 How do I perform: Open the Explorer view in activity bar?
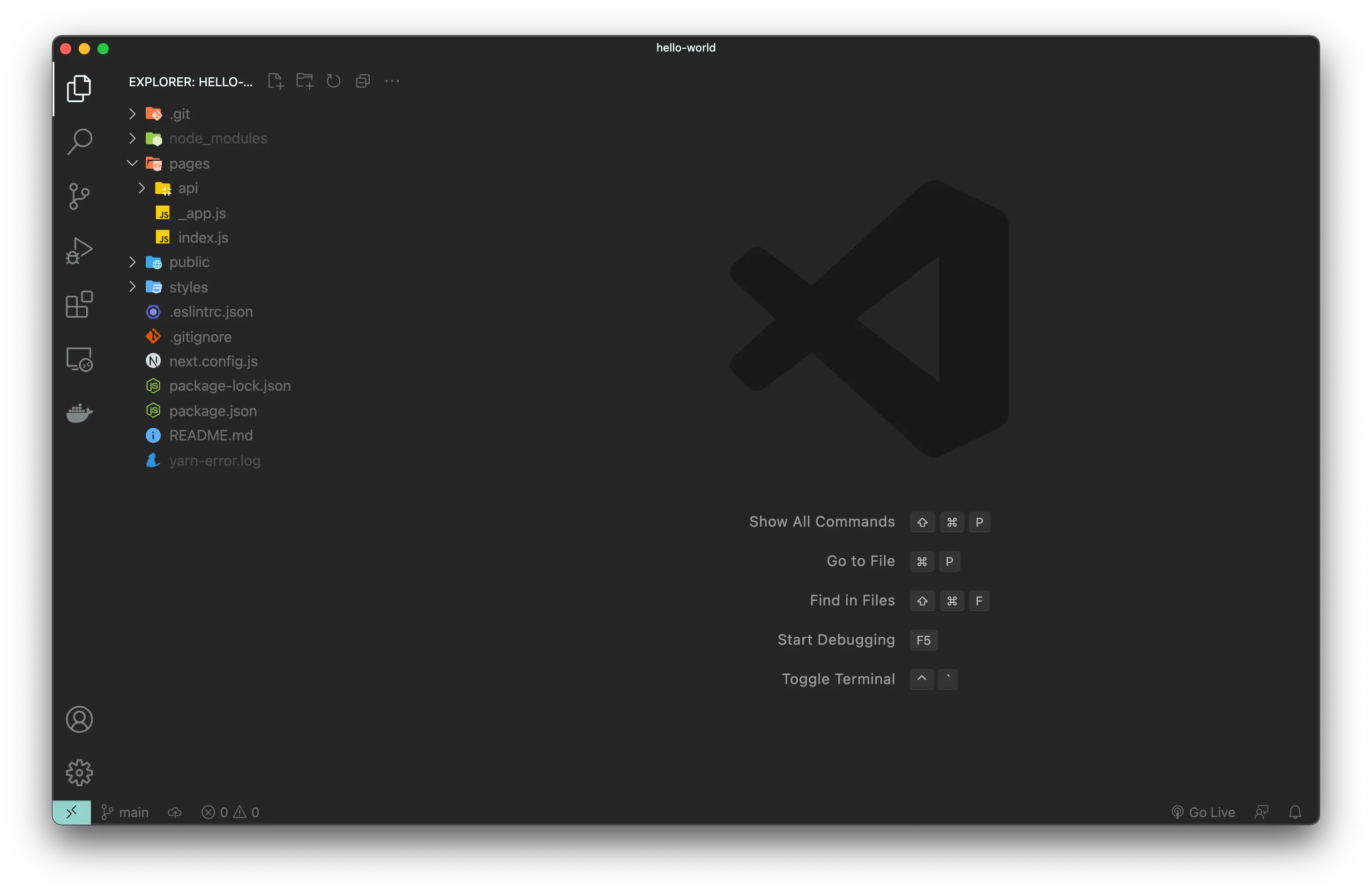pyautogui.click(x=79, y=88)
